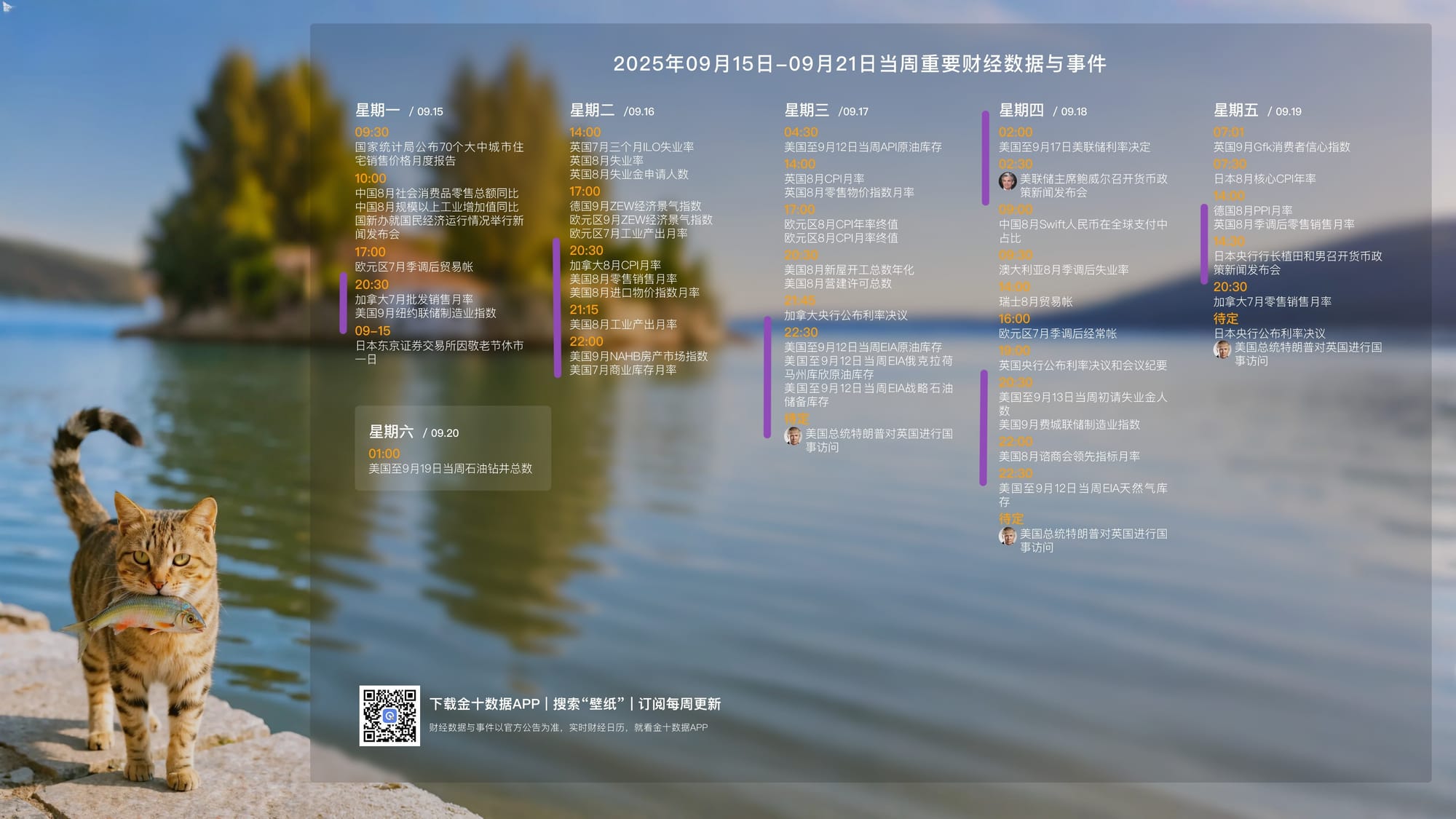
Task: Click the 下载金十数据APP text
Action: pos(484,704)
